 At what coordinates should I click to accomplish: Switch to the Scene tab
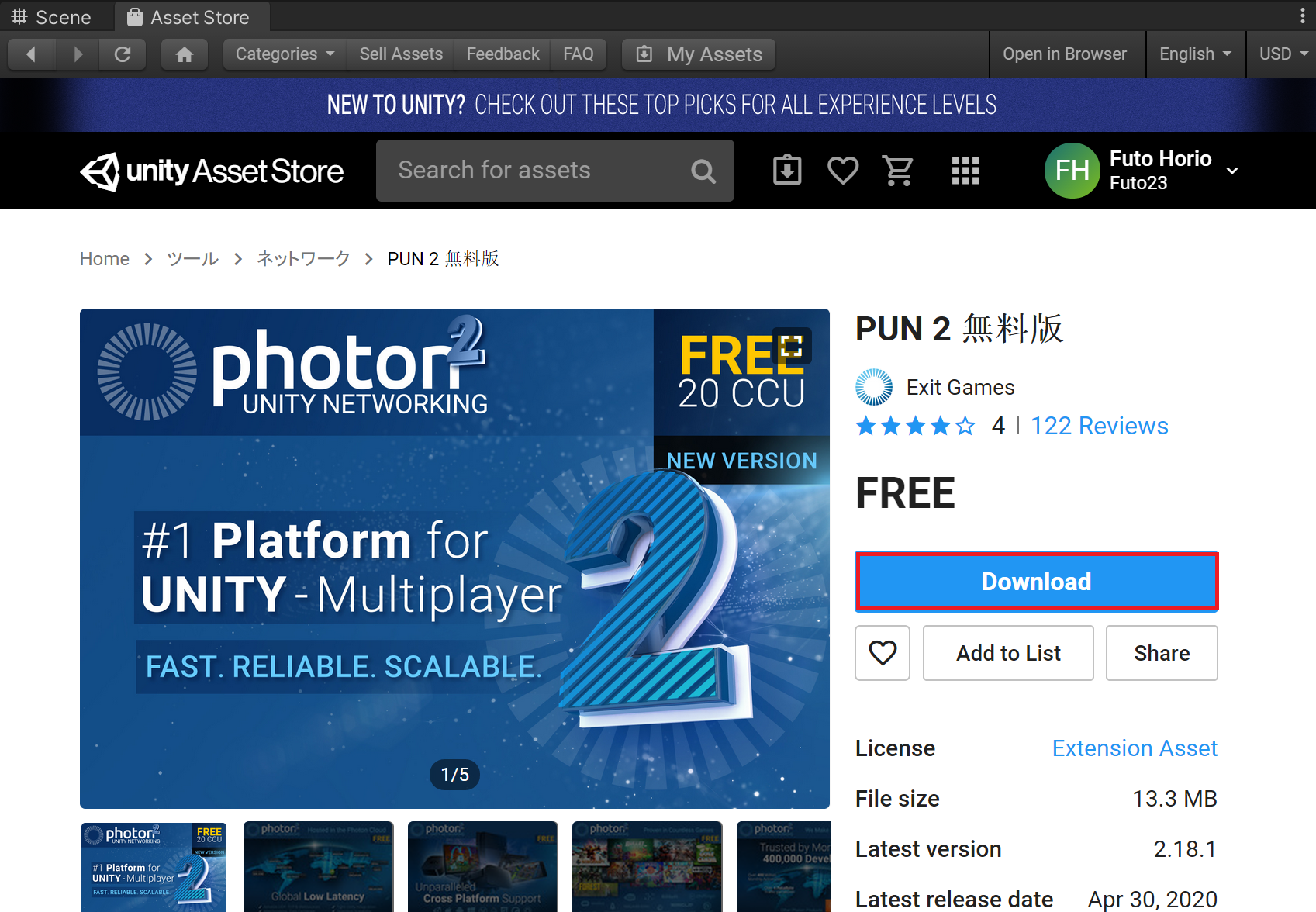click(51, 17)
